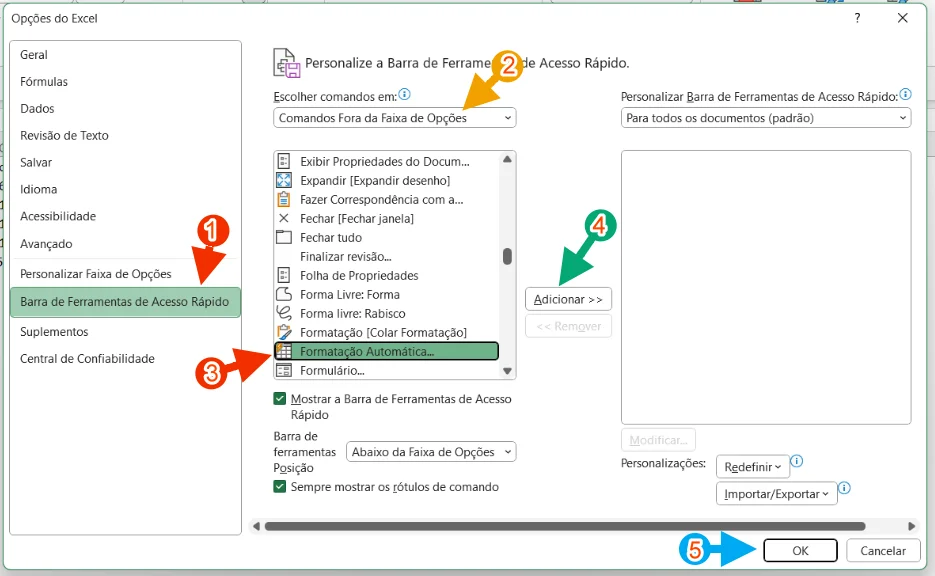Select Formatação Automática... command text
Image resolution: width=935 pixels, height=576 pixels.
[x=367, y=351]
